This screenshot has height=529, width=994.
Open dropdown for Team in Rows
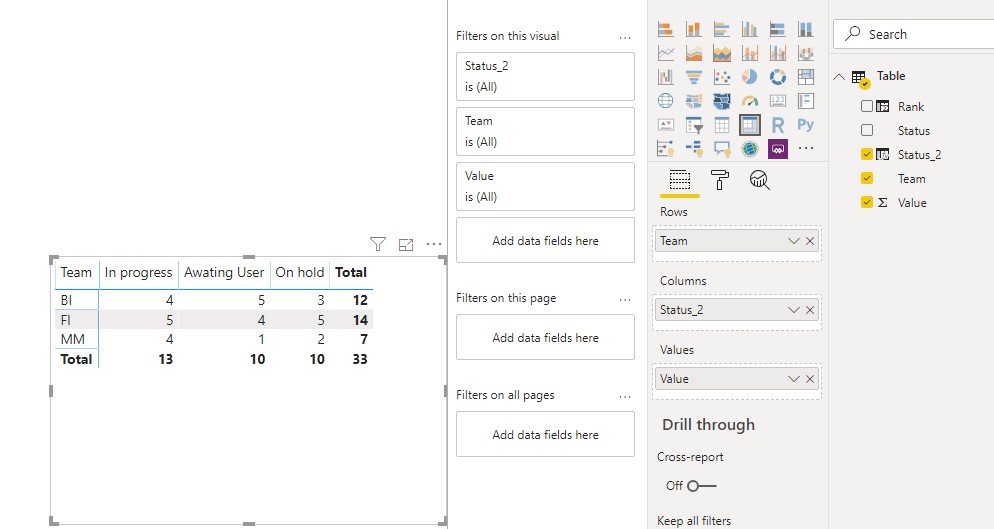click(794, 240)
